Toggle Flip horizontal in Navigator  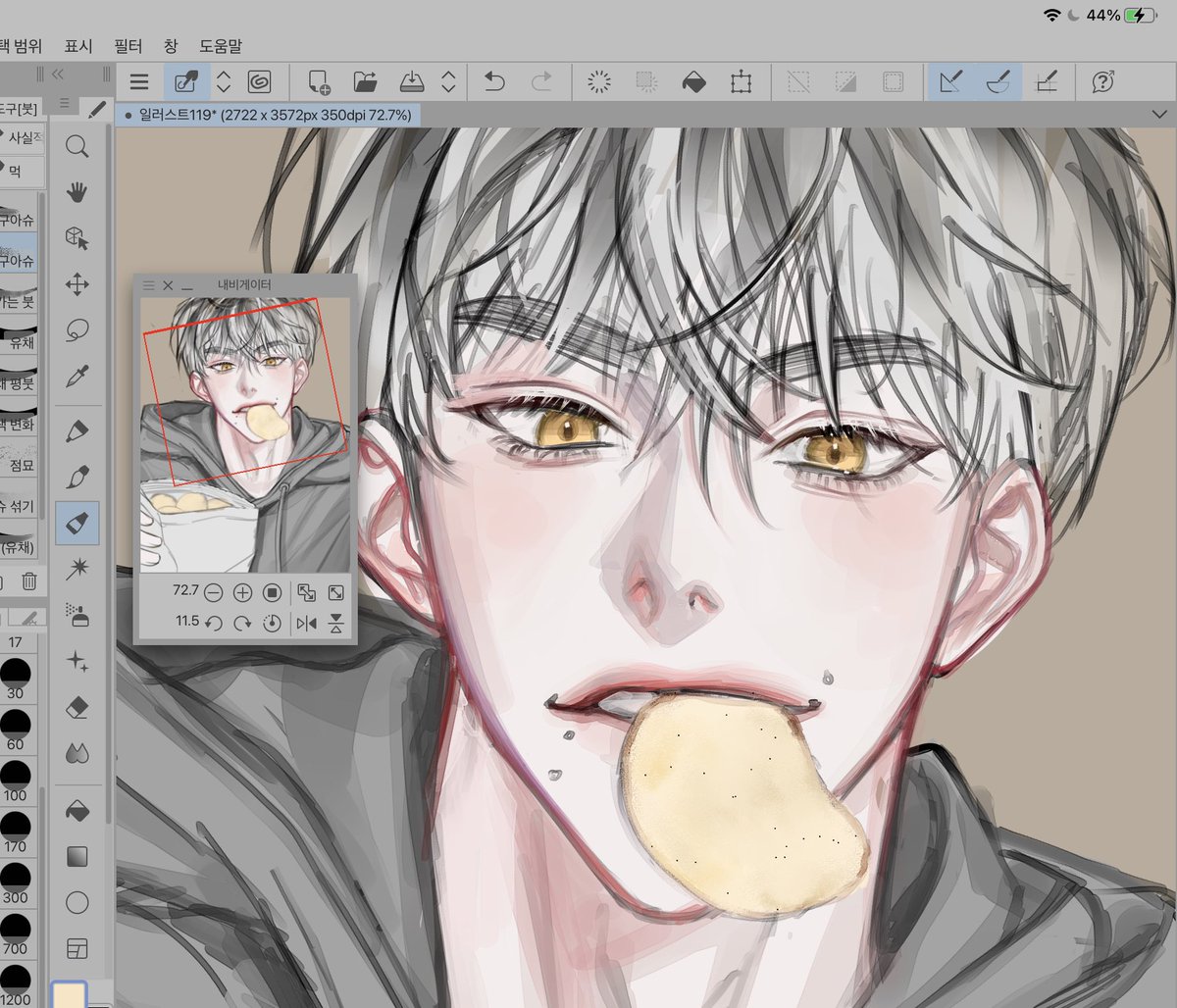[x=307, y=623]
